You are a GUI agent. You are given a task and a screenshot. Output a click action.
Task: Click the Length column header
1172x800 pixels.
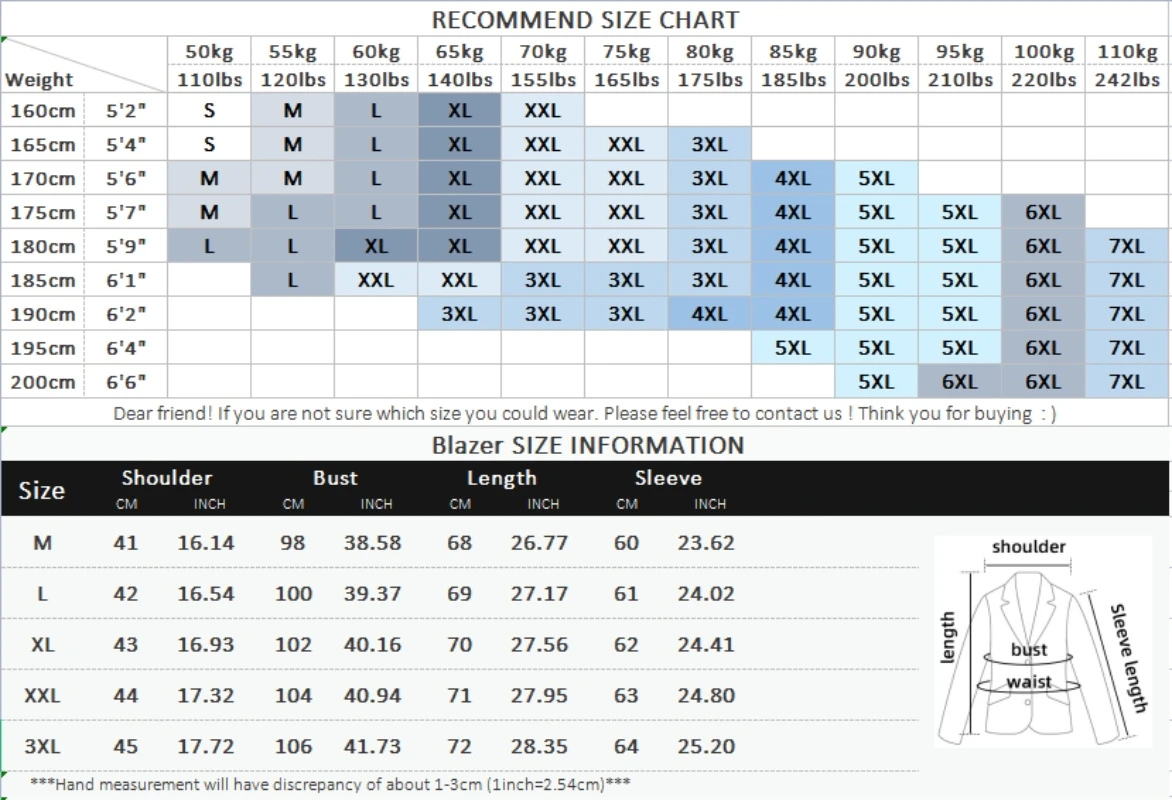(x=502, y=479)
